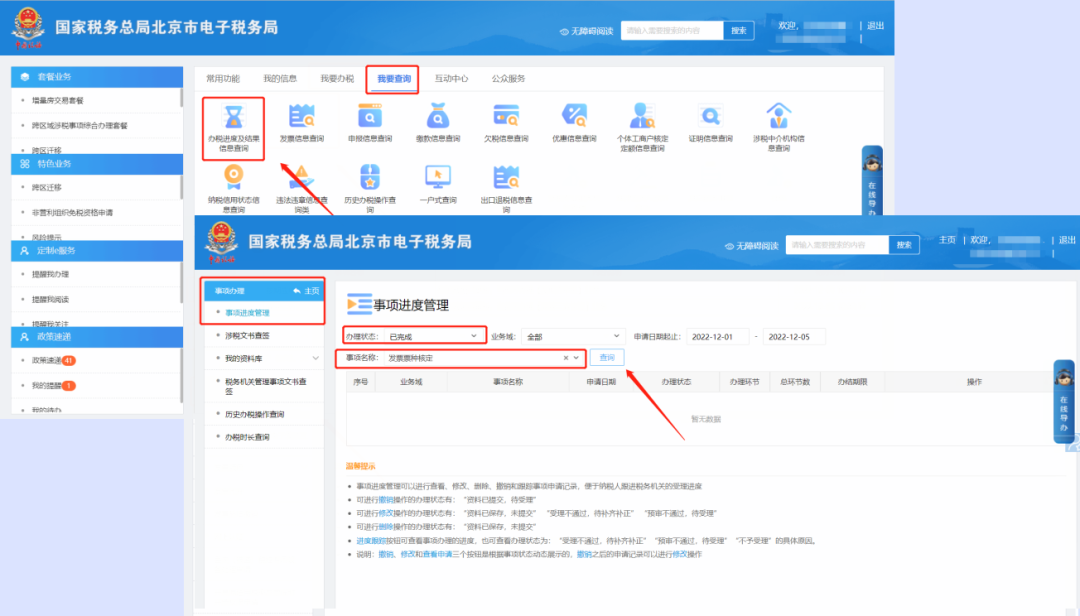Click 搜索 button in the back window header

point(738,30)
